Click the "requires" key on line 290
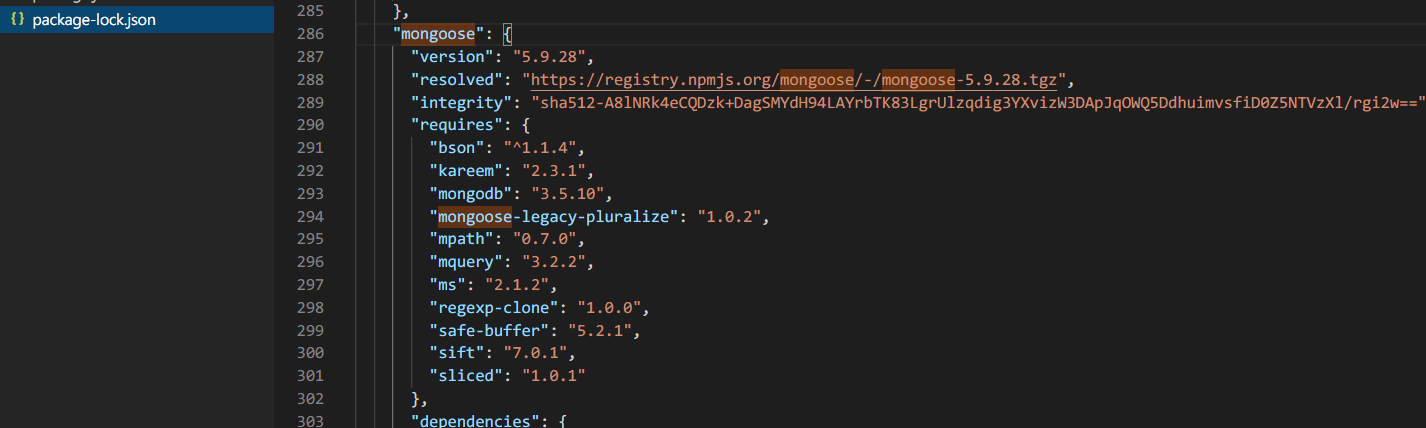The height and width of the screenshot is (428, 1426). pos(458,124)
